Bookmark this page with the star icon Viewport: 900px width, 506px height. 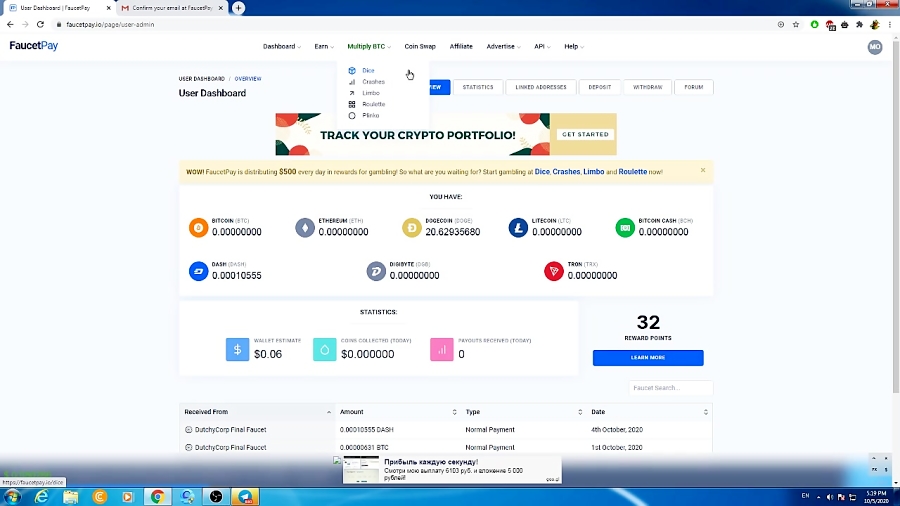click(x=796, y=25)
